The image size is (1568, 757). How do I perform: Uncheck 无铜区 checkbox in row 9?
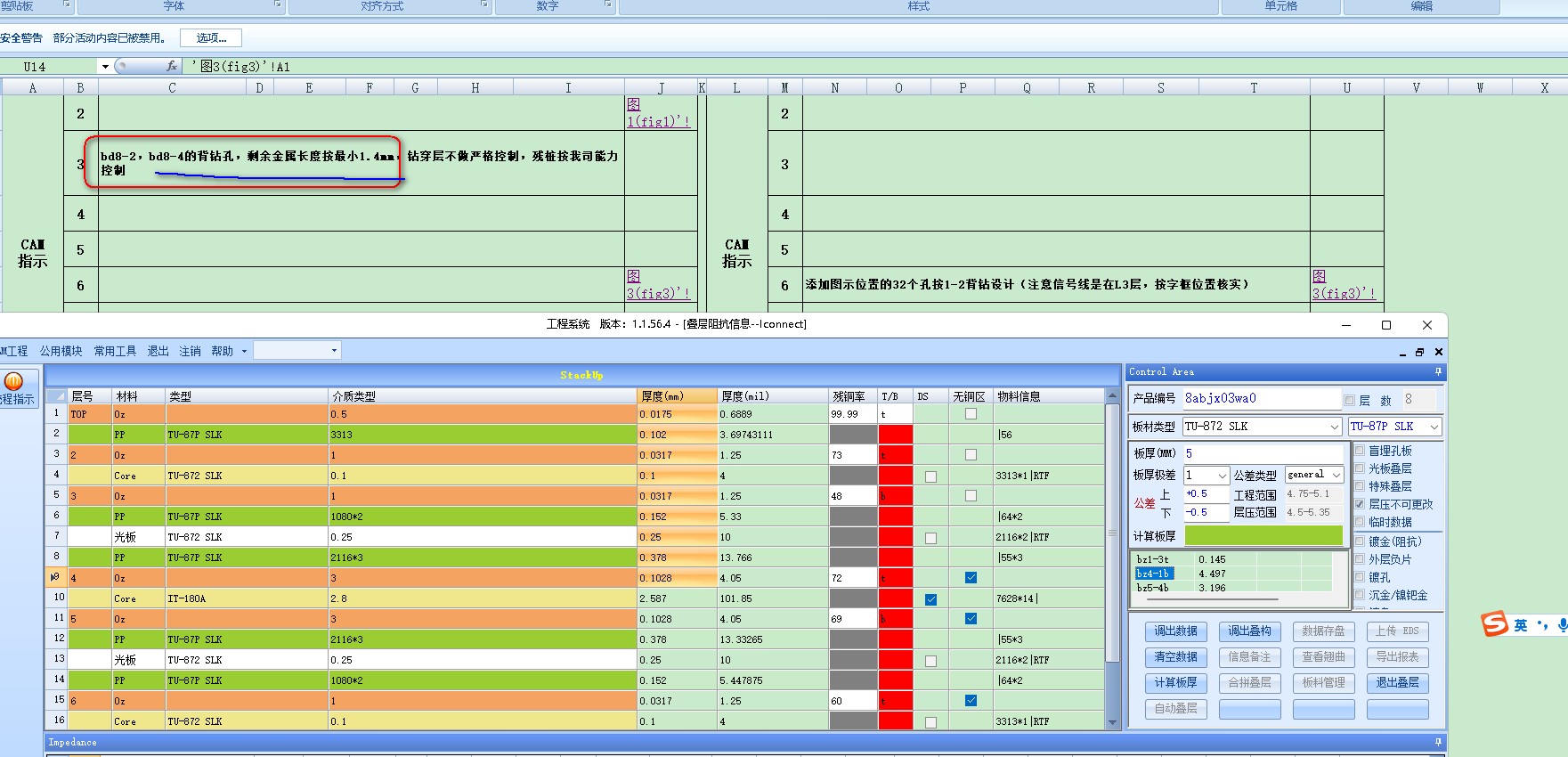(971, 577)
